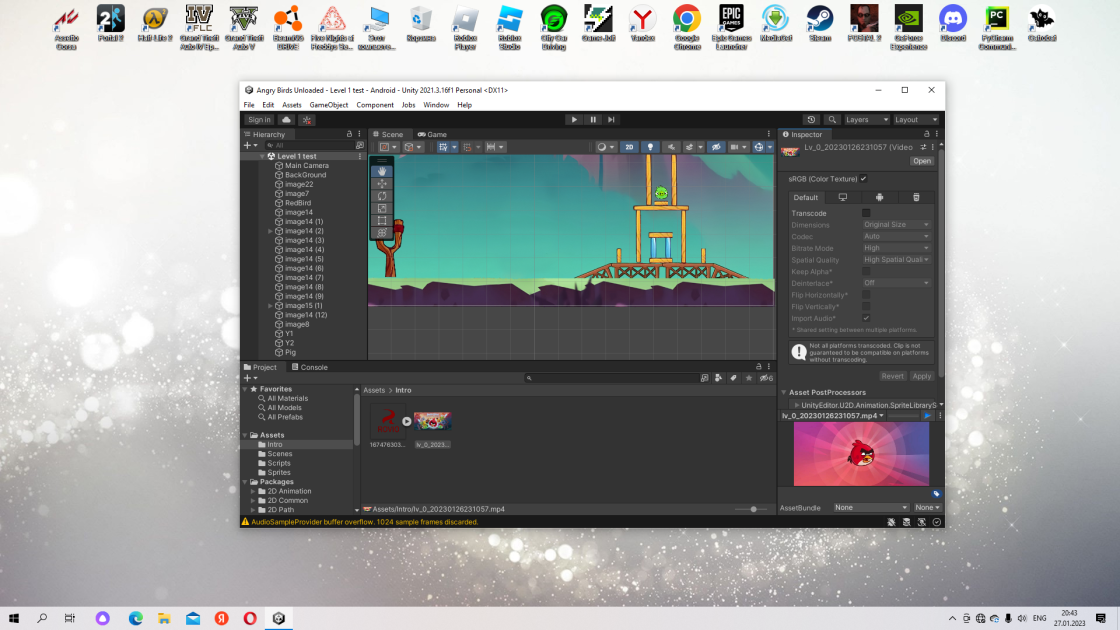The image size is (1120, 630).
Task: Switch to the Console tab
Action: (309, 367)
